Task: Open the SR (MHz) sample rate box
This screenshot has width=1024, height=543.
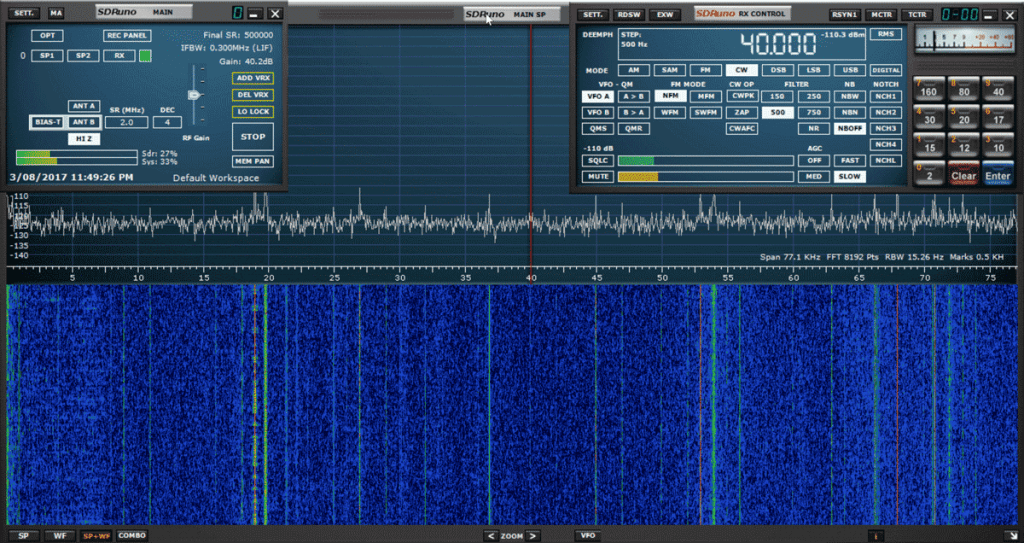Action: pos(125,122)
